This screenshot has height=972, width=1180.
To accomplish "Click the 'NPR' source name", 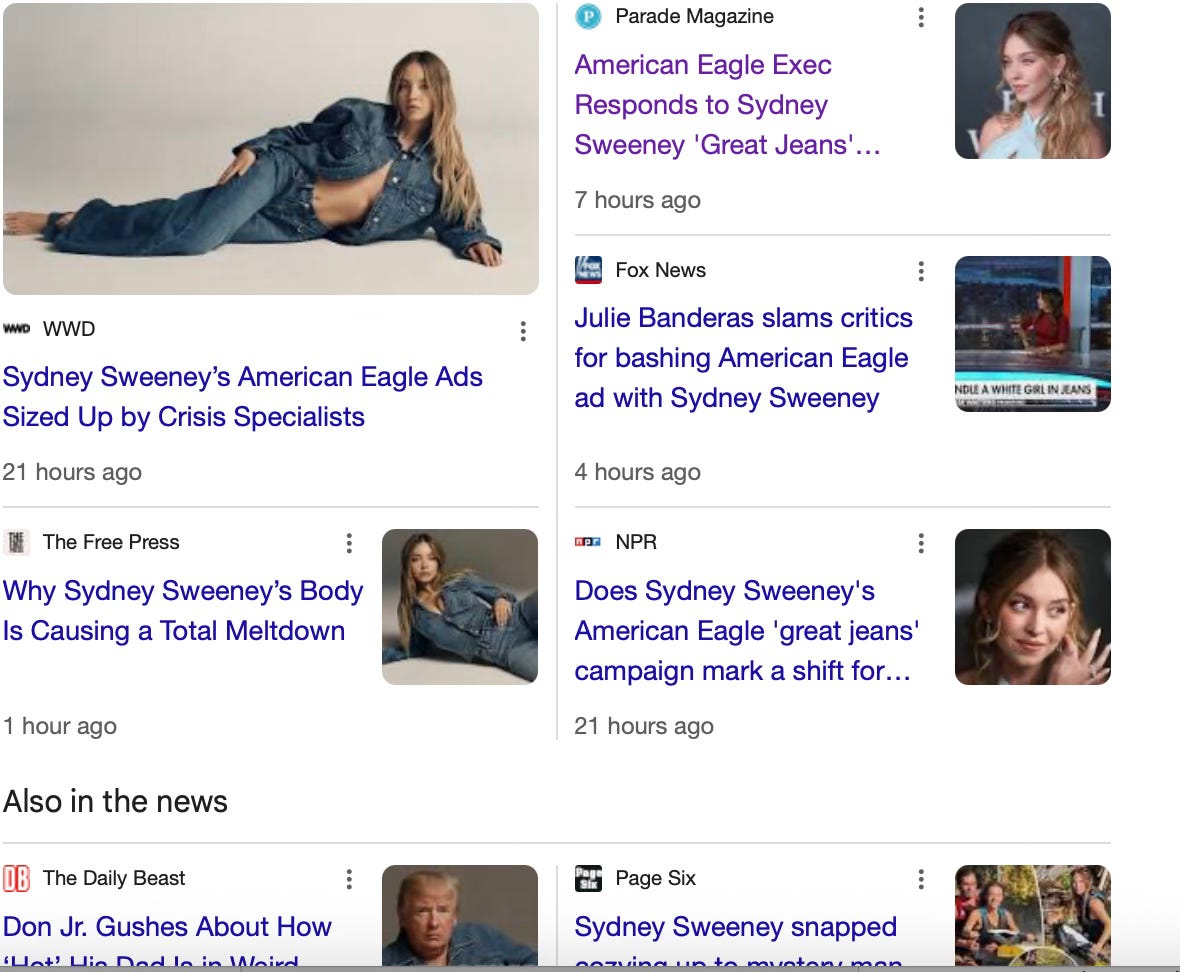I will click(x=636, y=542).
